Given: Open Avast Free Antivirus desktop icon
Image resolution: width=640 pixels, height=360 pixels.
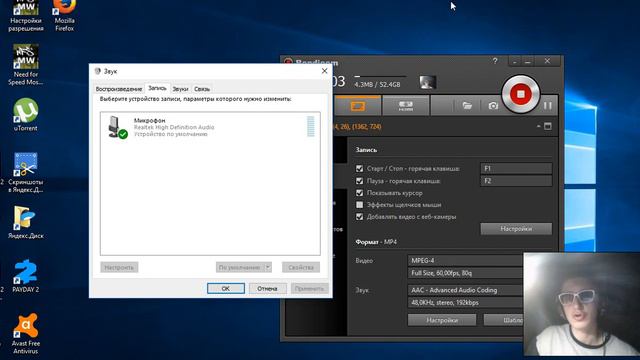Looking at the screenshot, I should 25,333.
